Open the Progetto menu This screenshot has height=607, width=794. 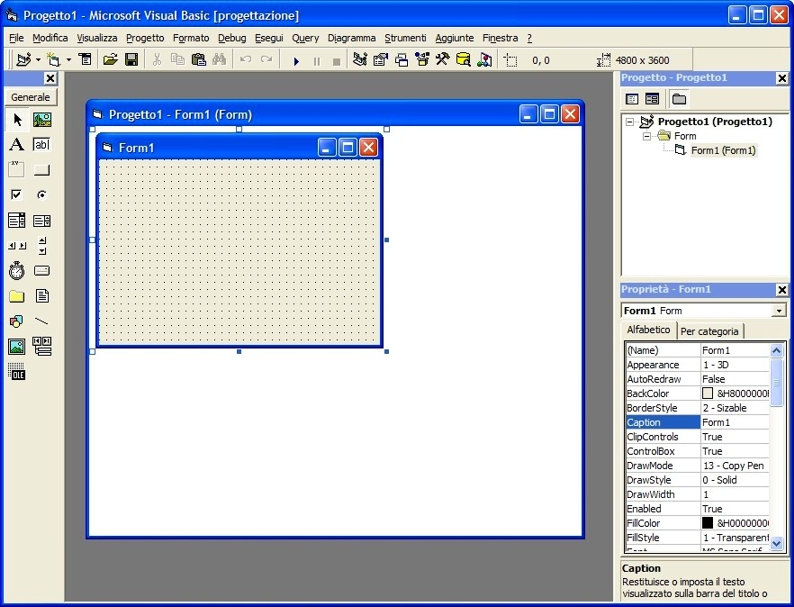(145, 38)
